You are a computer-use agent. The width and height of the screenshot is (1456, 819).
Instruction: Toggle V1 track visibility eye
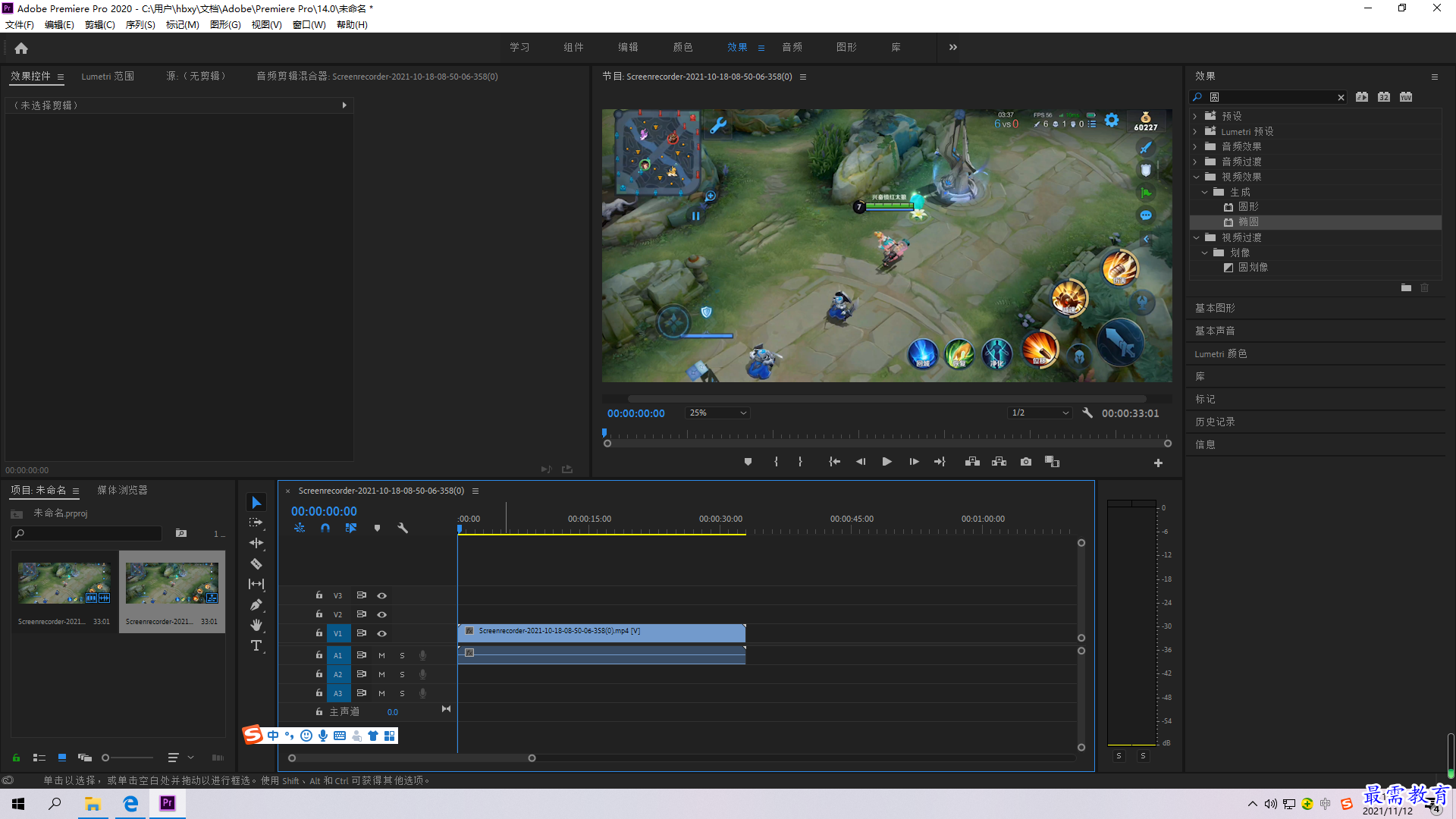point(382,634)
